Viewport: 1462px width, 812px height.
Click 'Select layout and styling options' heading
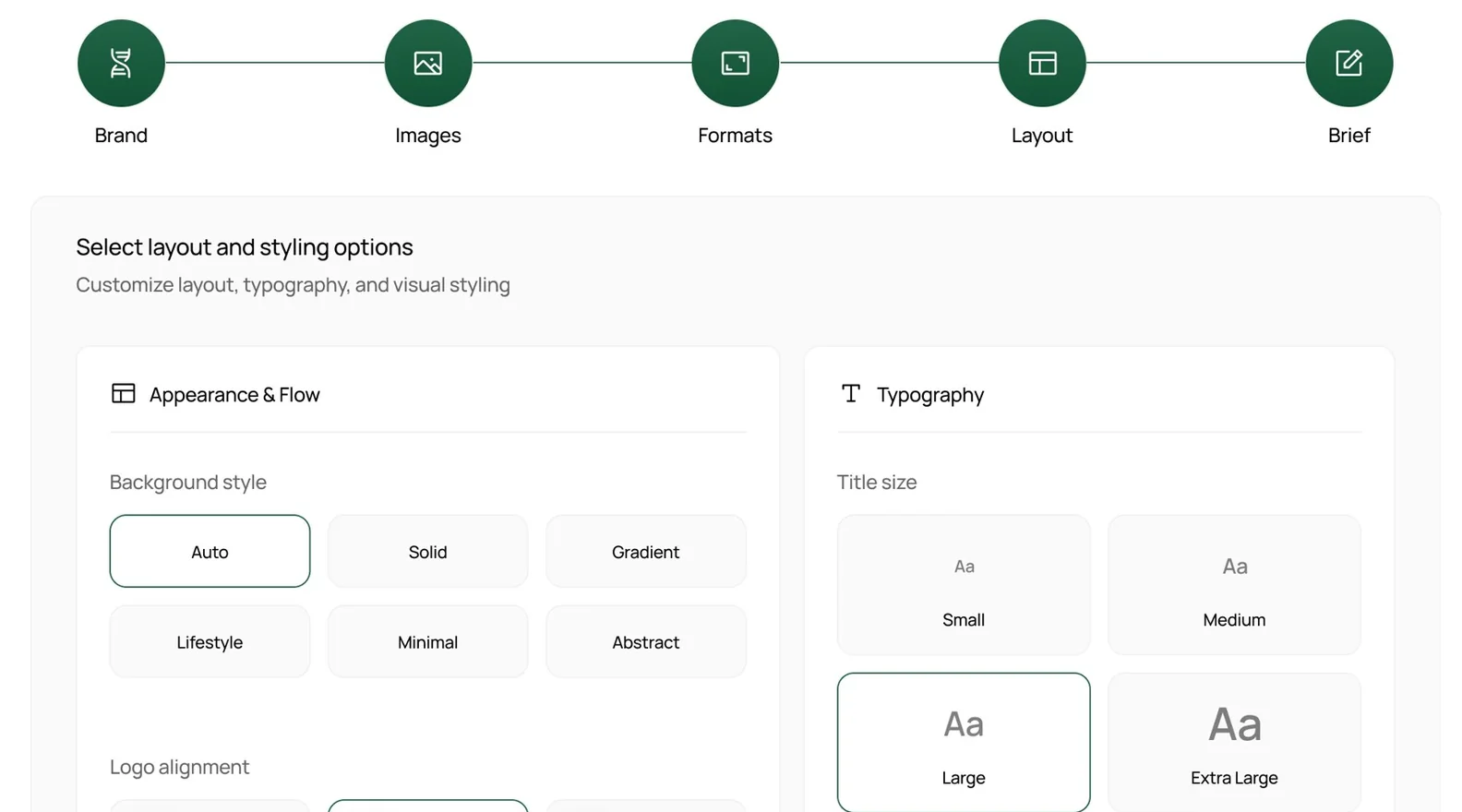click(245, 247)
